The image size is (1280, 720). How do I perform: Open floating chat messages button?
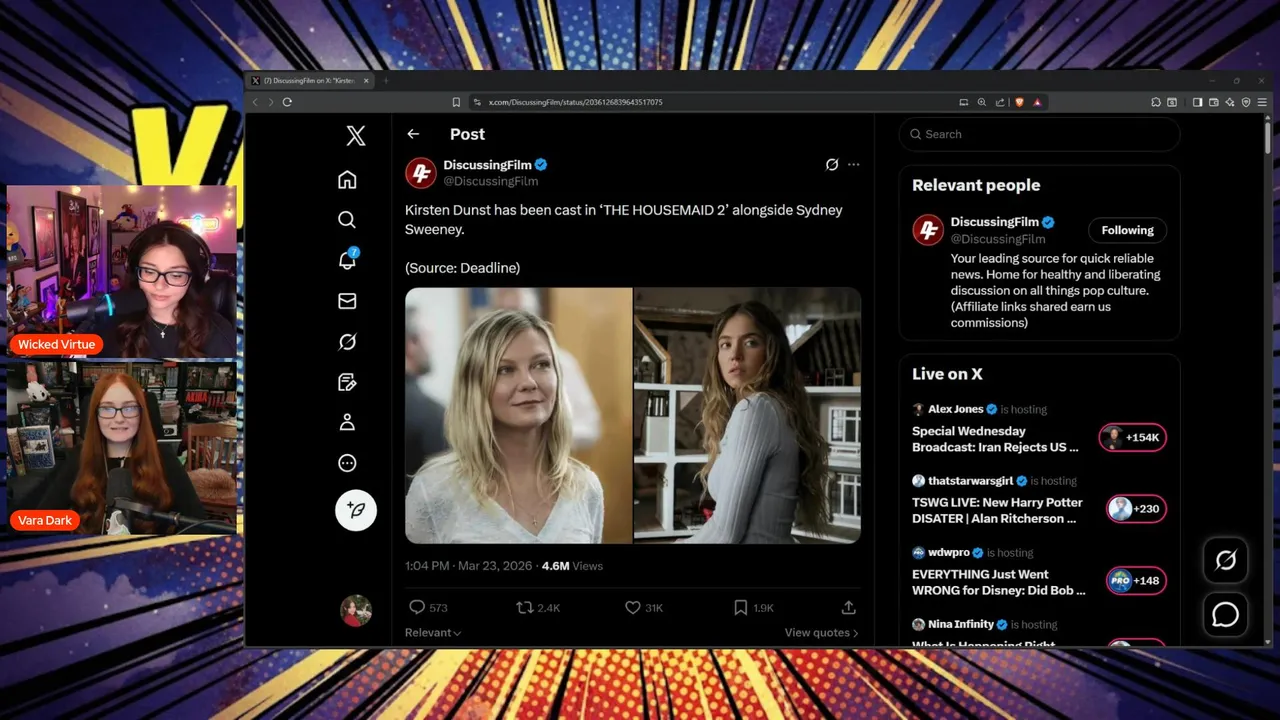1226,615
